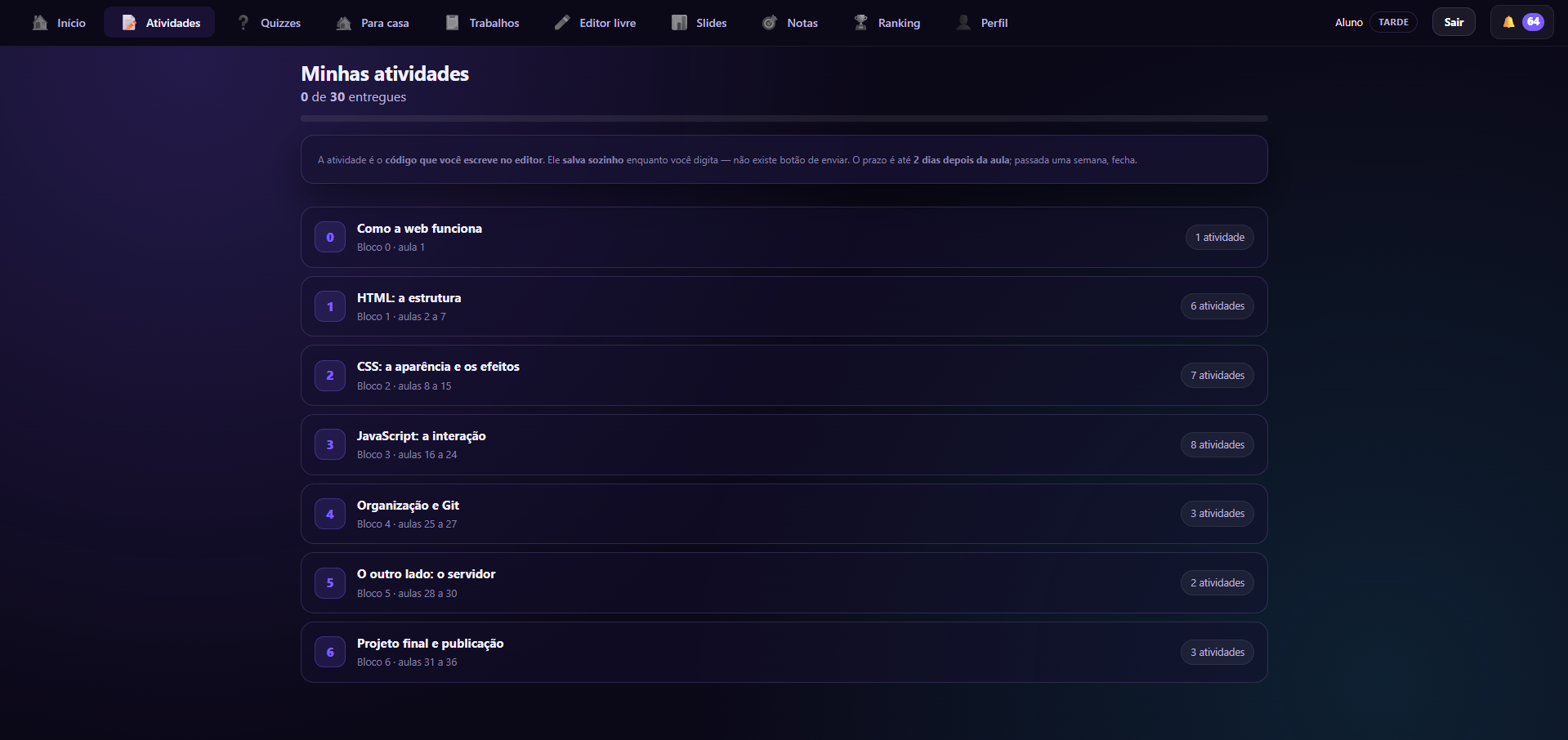Click the Ranking trophy icon
The image size is (1568, 740).
tap(861, 23)
